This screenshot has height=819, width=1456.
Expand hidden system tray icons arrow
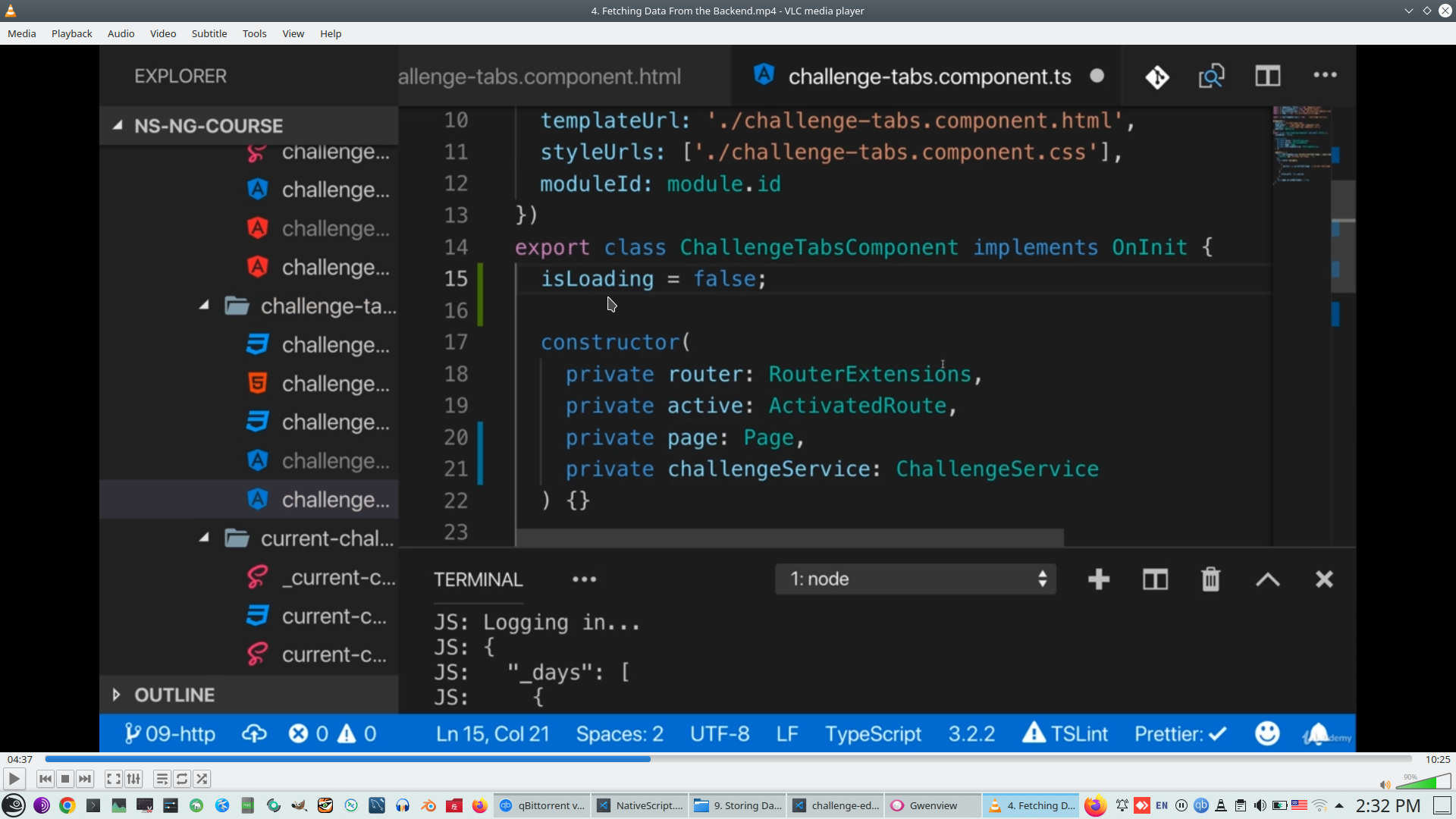1339,805
